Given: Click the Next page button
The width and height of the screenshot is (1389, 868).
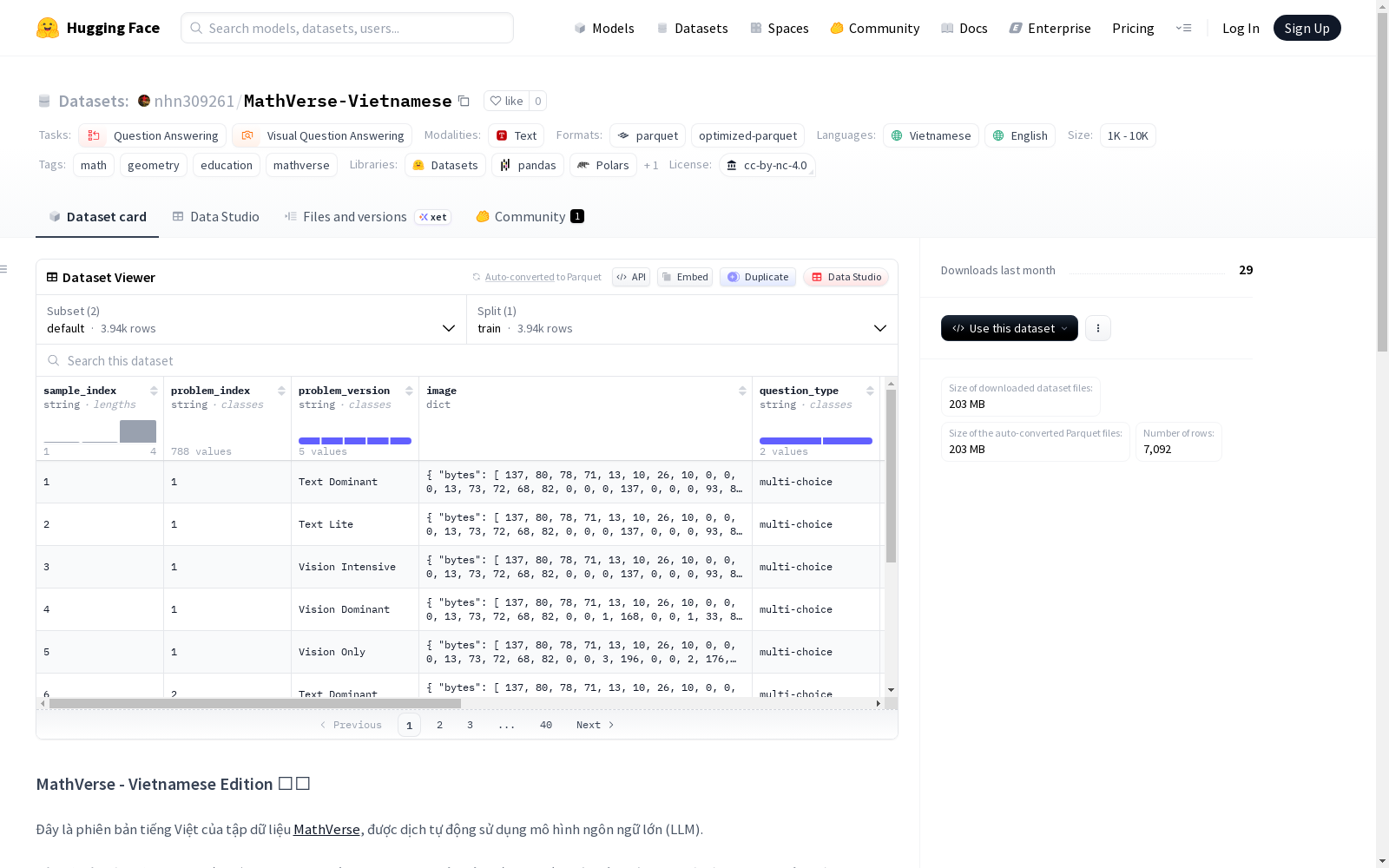Looking at the screenshot, I should point(596,725).
